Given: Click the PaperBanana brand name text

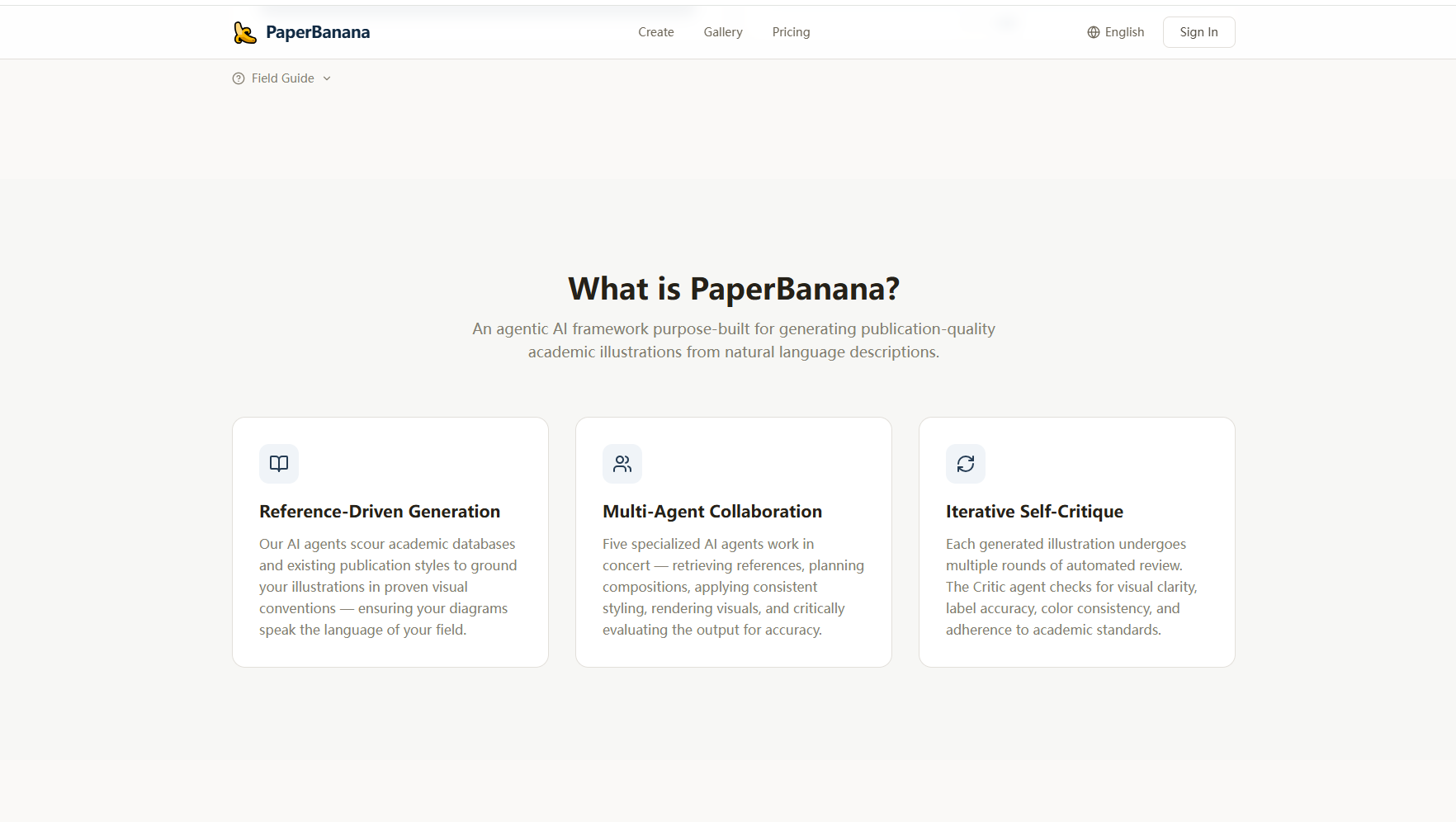Looking at the screenshot, I should pos(319,31).
